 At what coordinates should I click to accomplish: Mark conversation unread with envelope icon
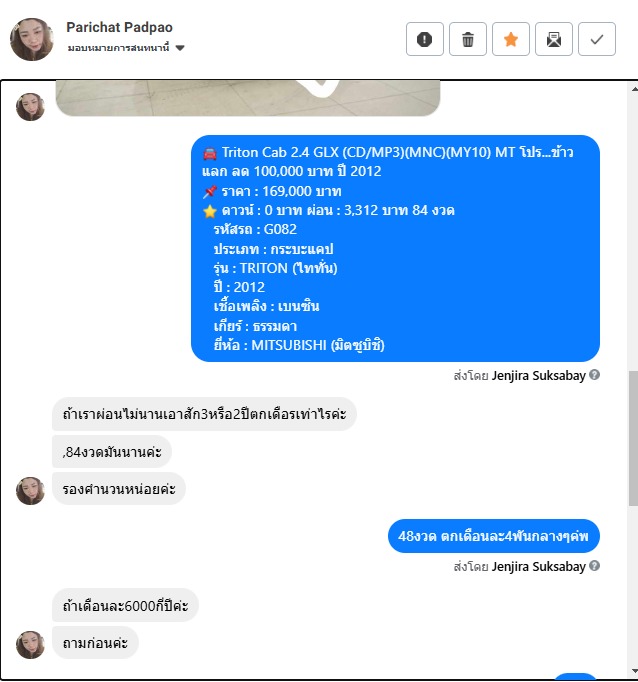click(x=554, y=39)
